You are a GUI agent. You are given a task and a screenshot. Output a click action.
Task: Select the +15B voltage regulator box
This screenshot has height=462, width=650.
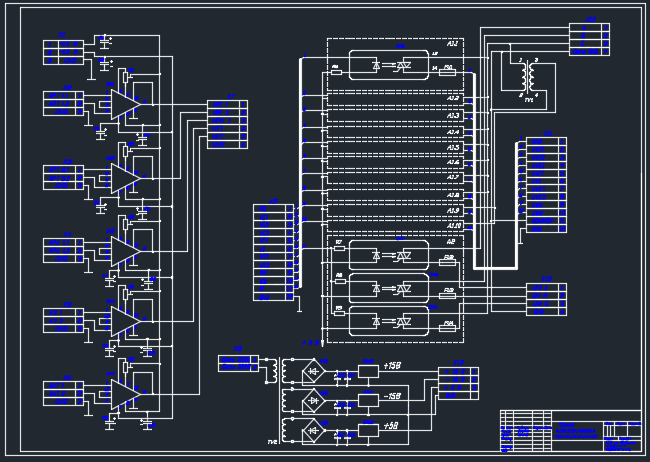[369, 371]
